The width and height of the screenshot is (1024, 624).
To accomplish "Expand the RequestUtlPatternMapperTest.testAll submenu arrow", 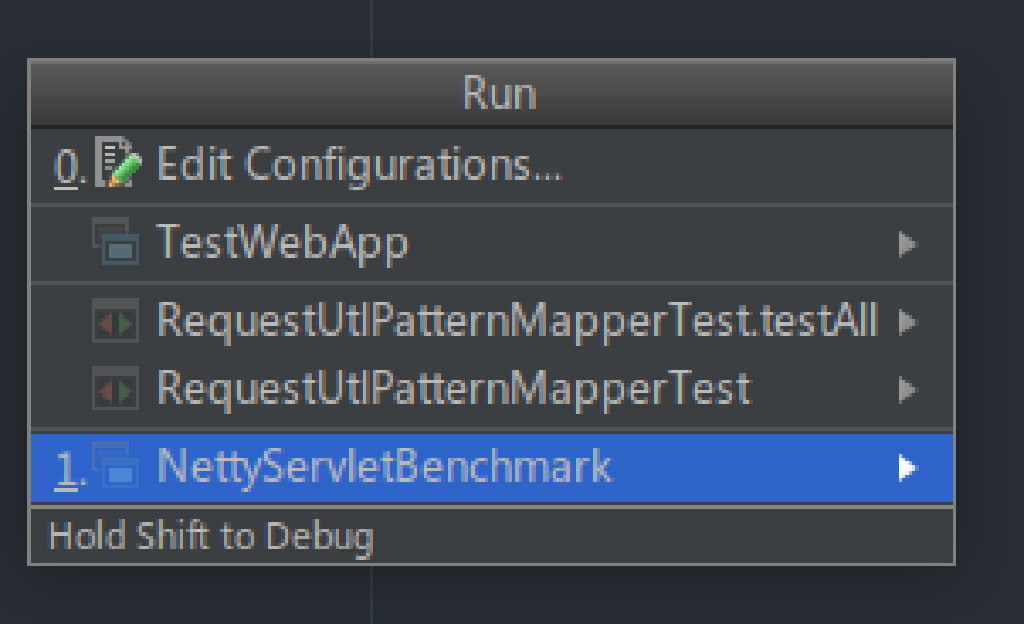I will pyautogui.click(x=907, y=322).
